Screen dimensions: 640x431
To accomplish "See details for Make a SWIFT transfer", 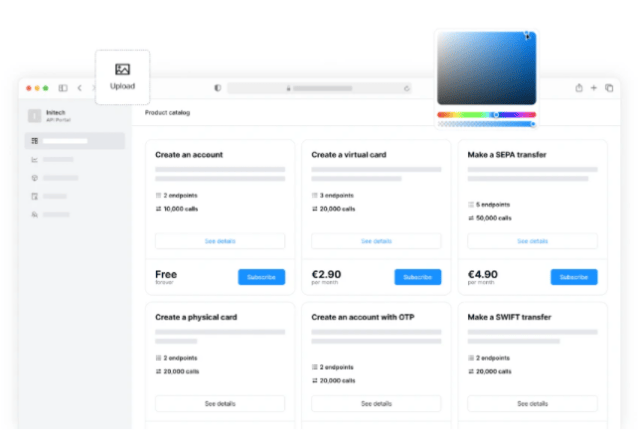I will (x=532, y=403).
